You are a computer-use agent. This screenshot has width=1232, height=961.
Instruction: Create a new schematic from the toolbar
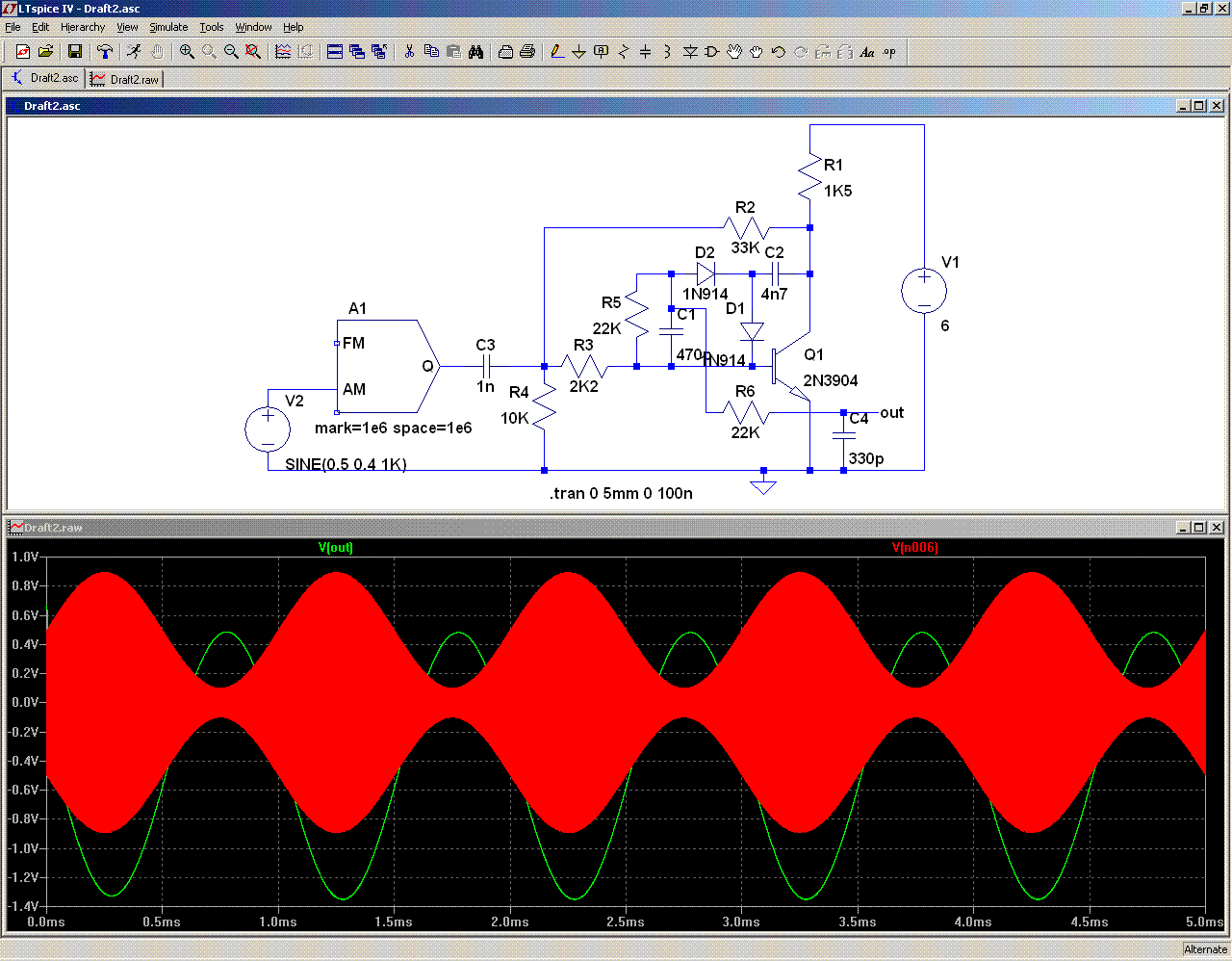tap(23, 52)
